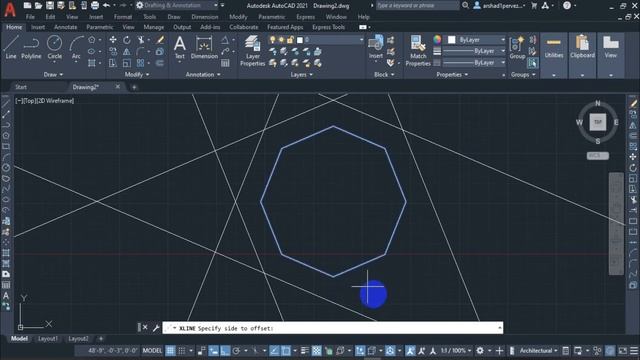
Task: Toggle layer on/off lightbulb icon
Action: pos(273,40)
